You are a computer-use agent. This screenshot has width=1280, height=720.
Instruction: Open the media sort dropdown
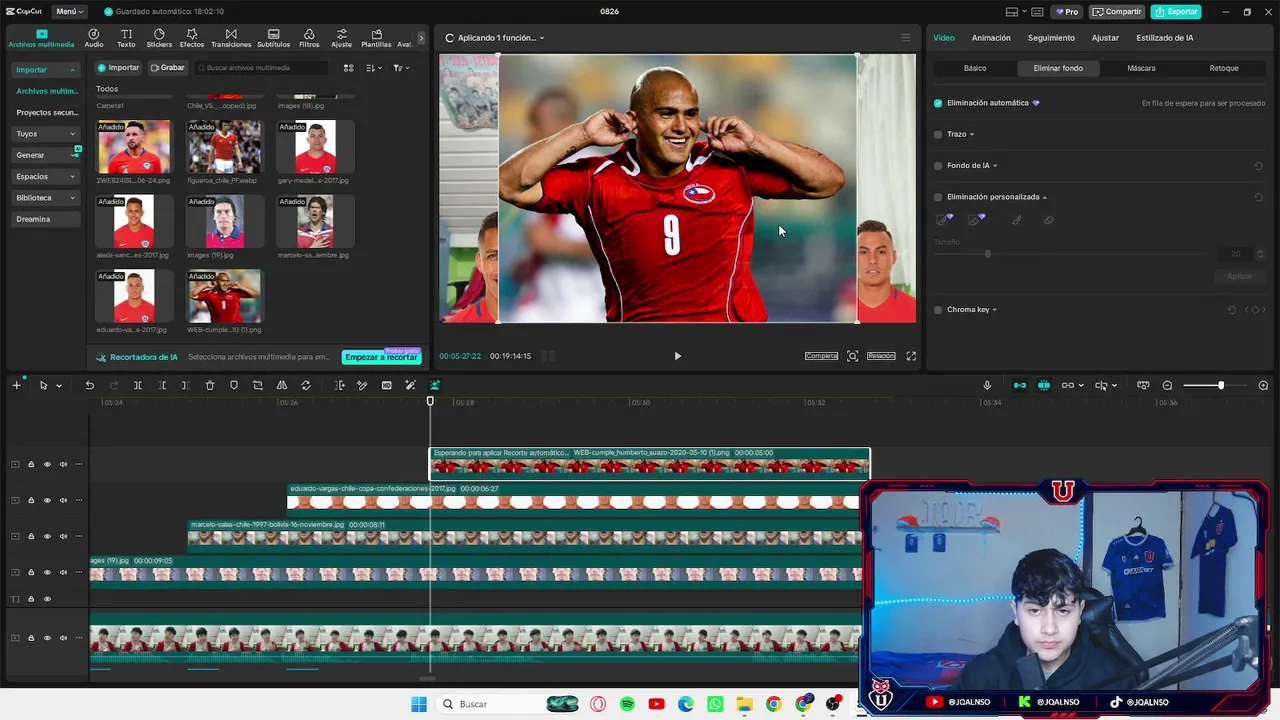(x=374, y=68)
